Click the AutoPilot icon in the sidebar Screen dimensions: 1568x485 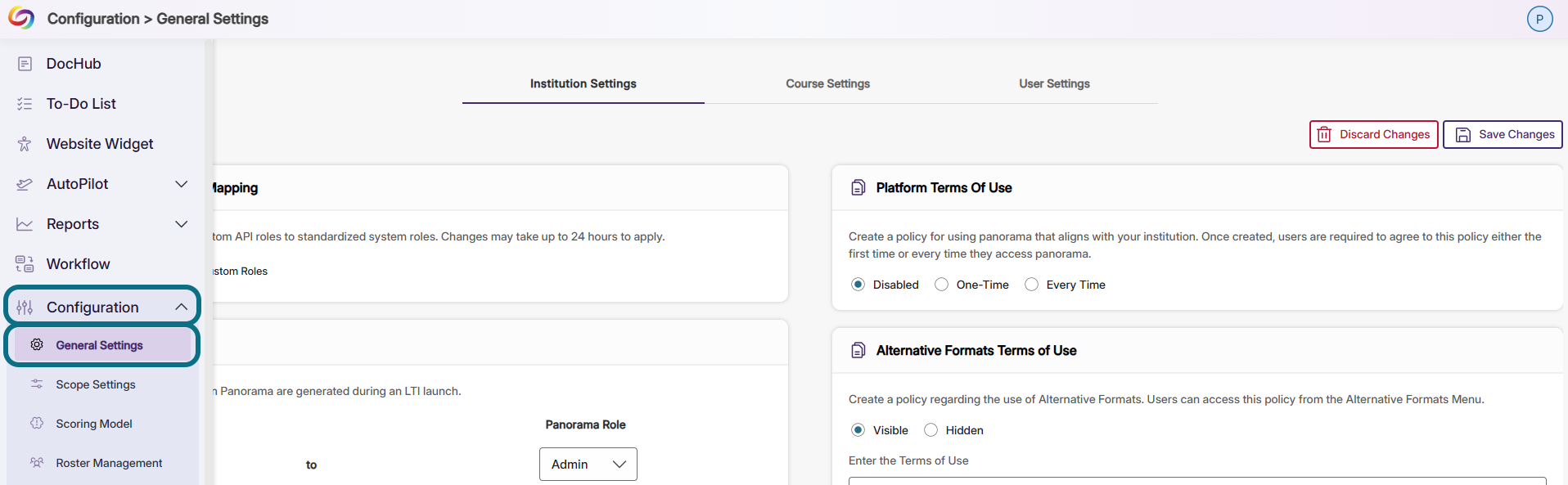pos(25,184)
